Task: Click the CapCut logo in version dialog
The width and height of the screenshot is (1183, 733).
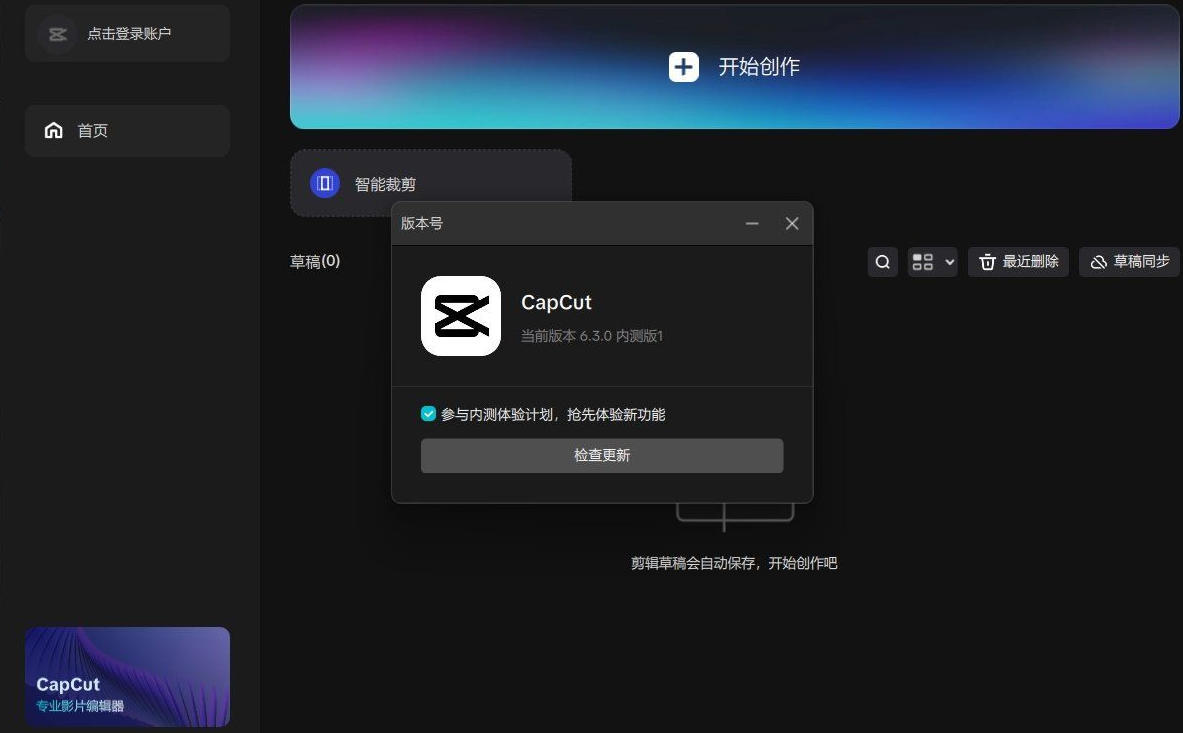Action: click(460, 315)
